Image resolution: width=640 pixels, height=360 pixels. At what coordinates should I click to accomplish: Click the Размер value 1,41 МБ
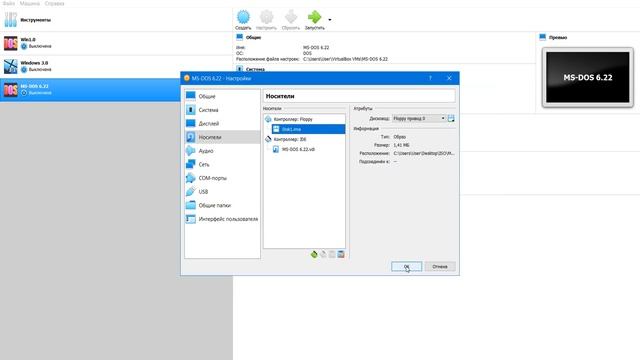(x=401, y=145)
